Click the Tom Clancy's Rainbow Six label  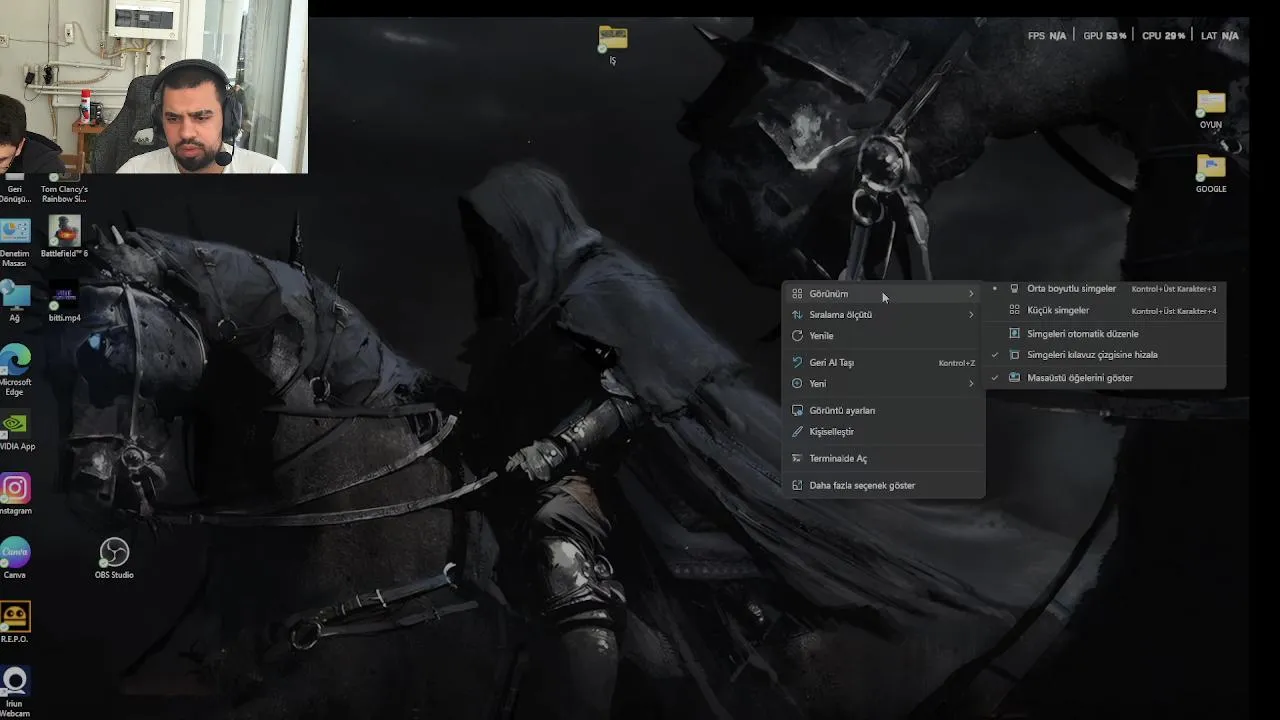[64, 194]
